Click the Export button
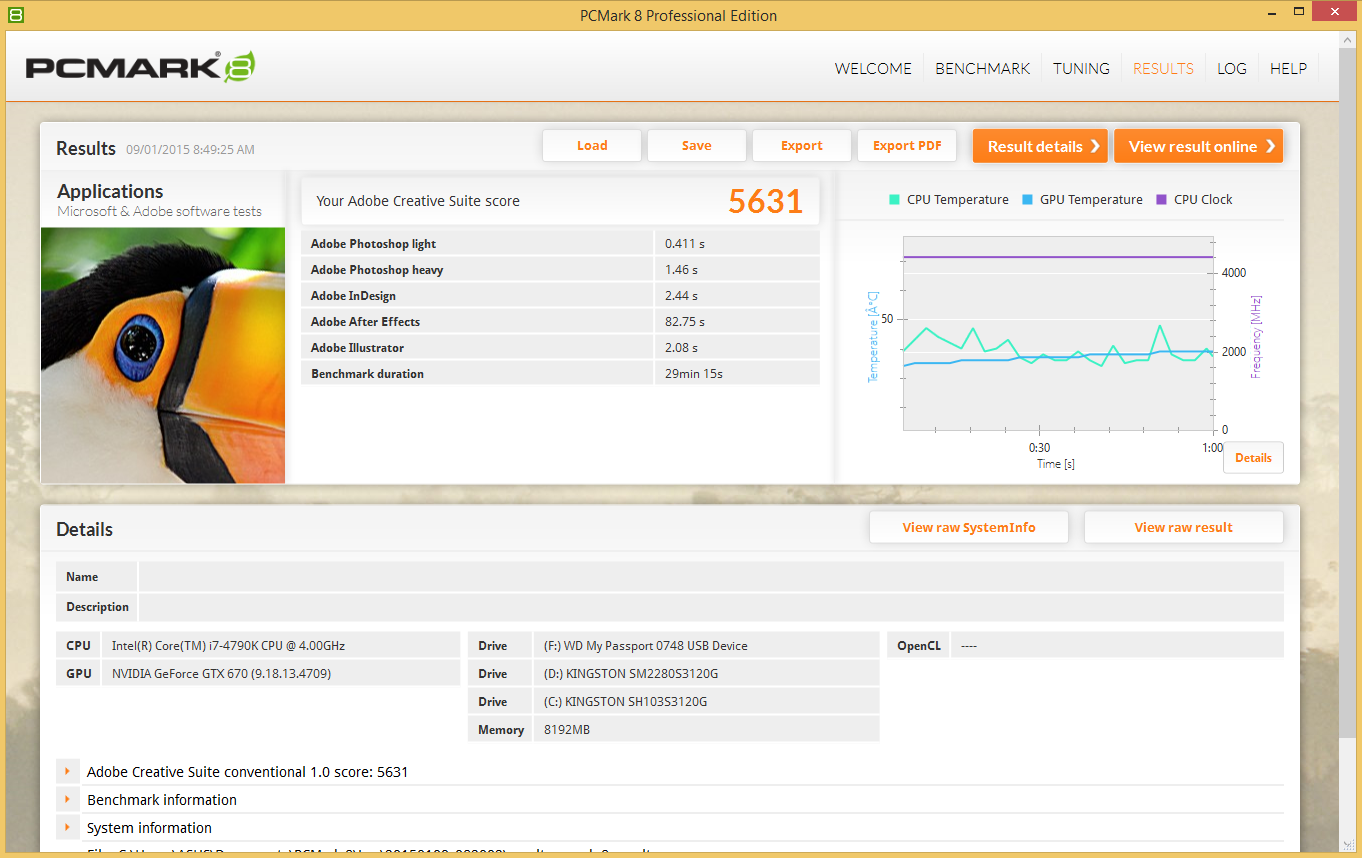The width and height of the screenshot is (1362, 858). (x=802, y=146)
